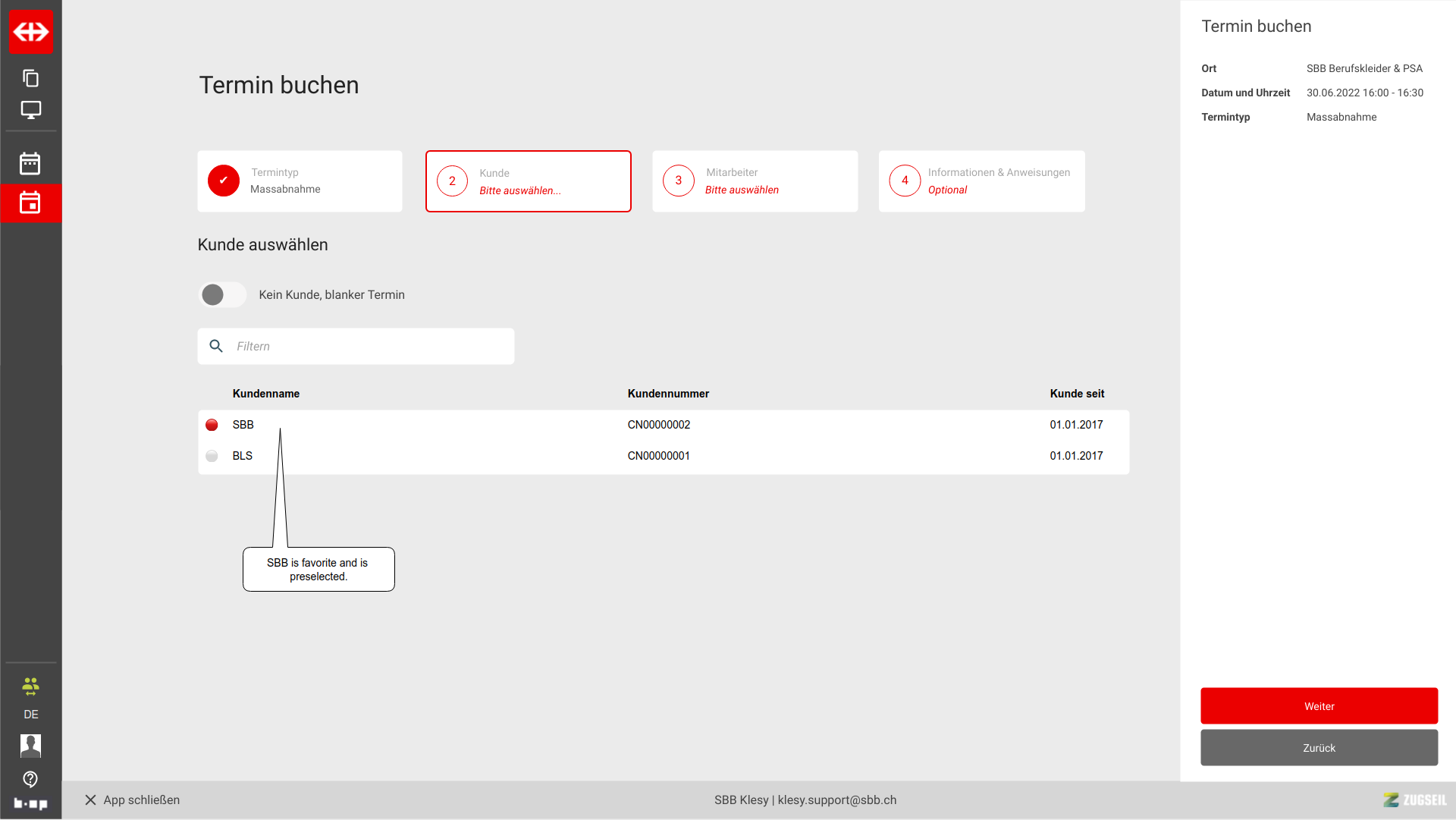Open the user profile avatar
1456x820 pixels.
[x=30, y=746]
